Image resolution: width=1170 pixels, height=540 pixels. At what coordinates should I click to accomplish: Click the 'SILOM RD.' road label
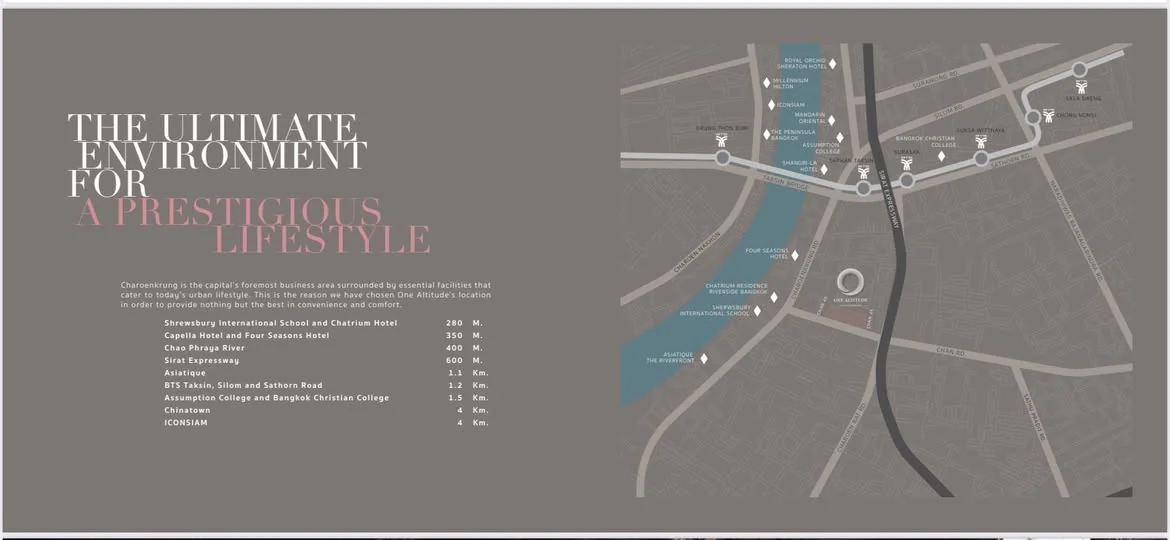tap(947, 111)
